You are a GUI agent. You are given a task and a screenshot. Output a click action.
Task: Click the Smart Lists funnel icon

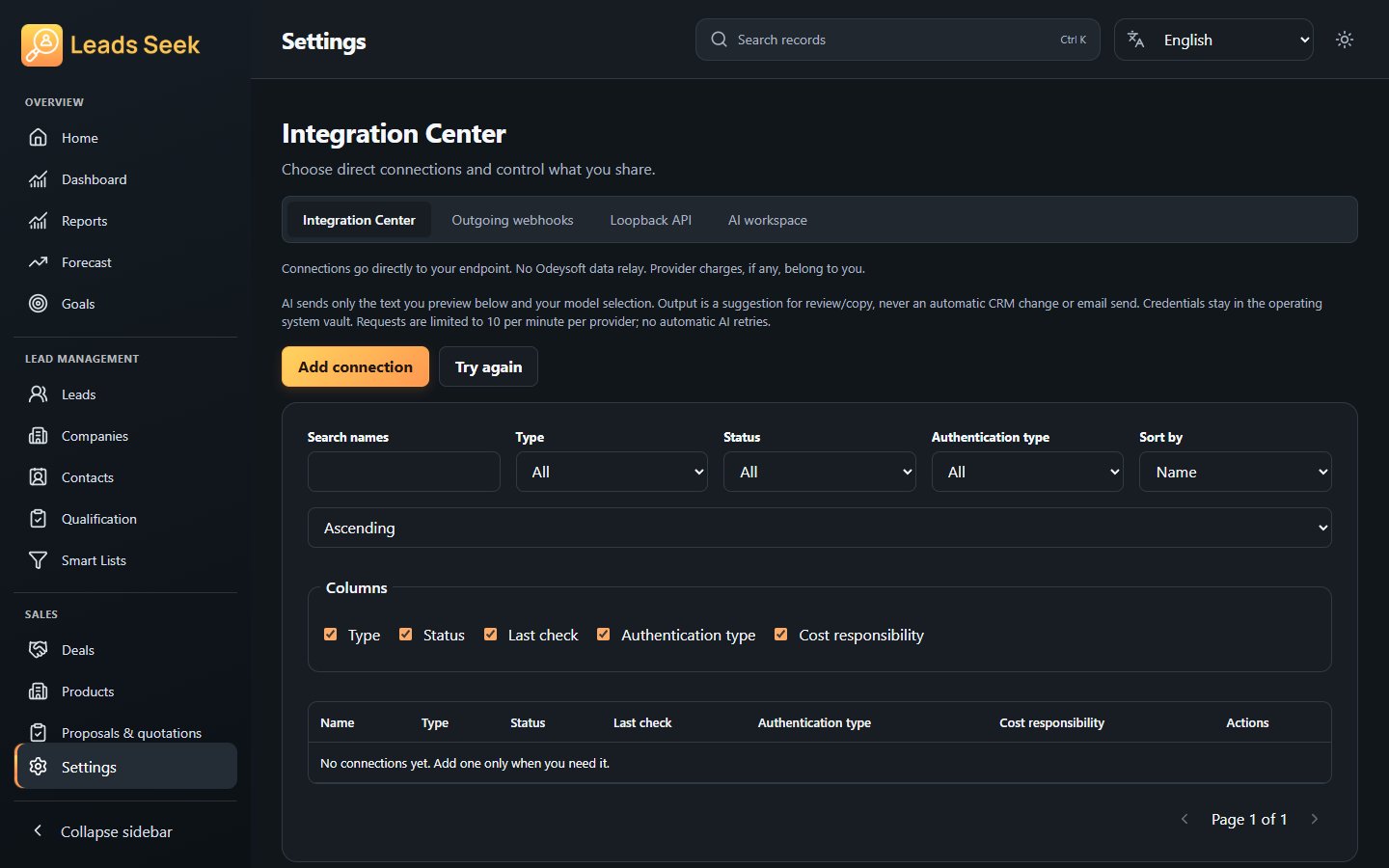coord(39,560)
